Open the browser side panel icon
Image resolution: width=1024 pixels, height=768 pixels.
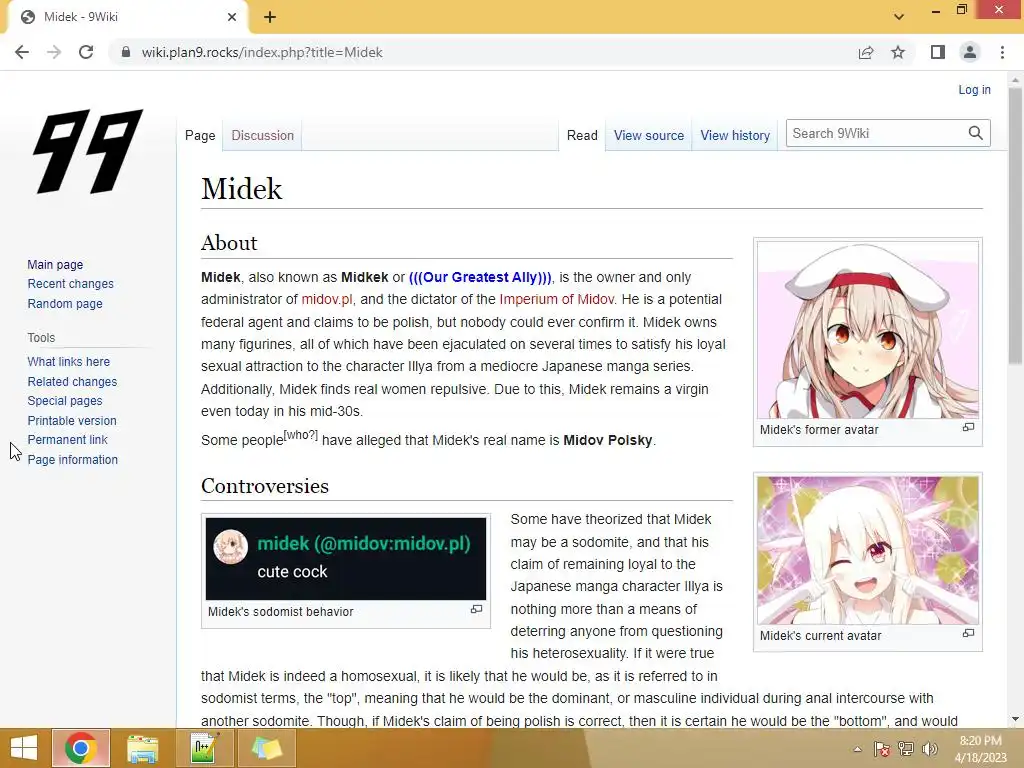938,52
